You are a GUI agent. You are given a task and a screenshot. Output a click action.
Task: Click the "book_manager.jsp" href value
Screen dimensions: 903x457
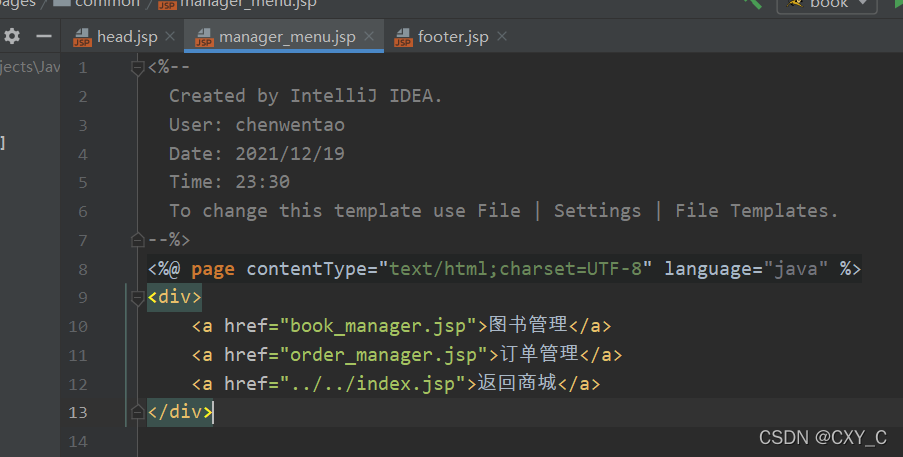(x=378, y=326)
